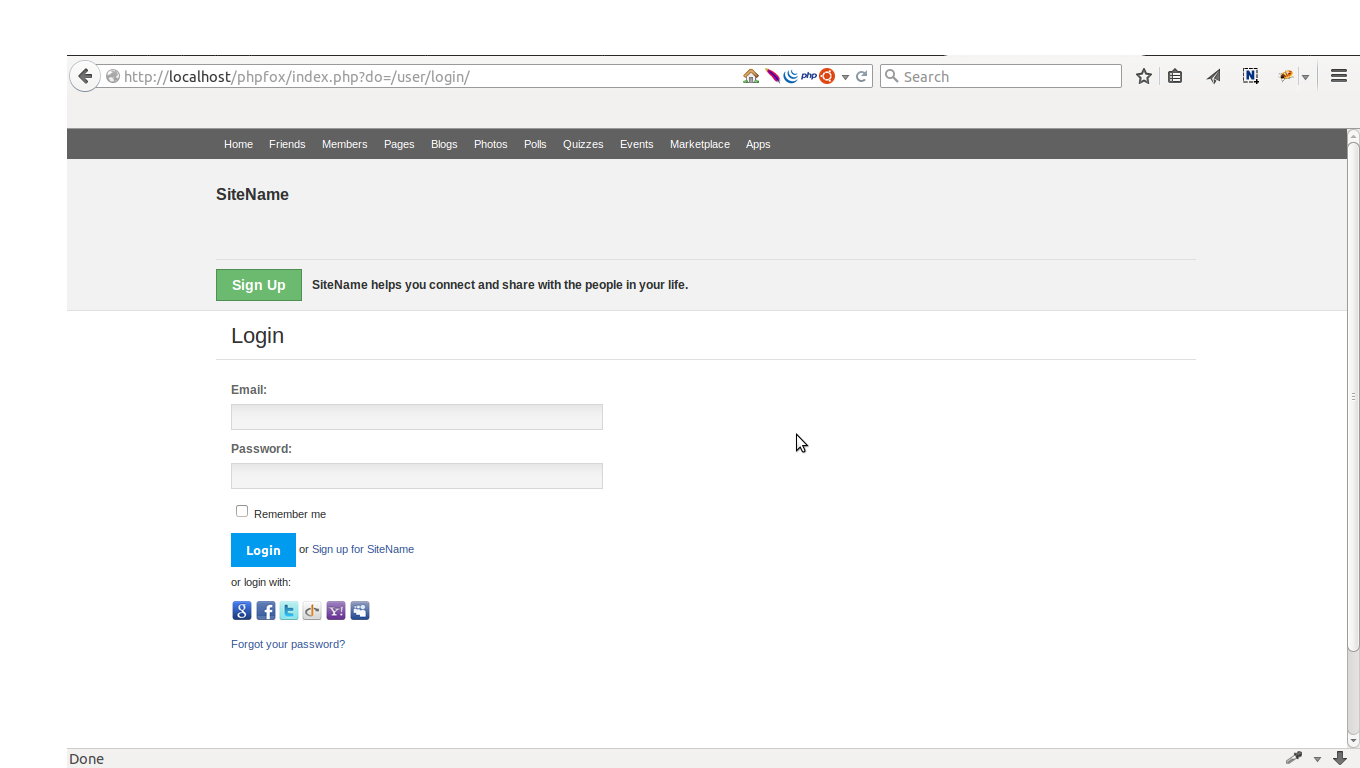Click the jQuery swirl icon in the address bar
This screenshot has height=768, width=1360.
(790, 76)
